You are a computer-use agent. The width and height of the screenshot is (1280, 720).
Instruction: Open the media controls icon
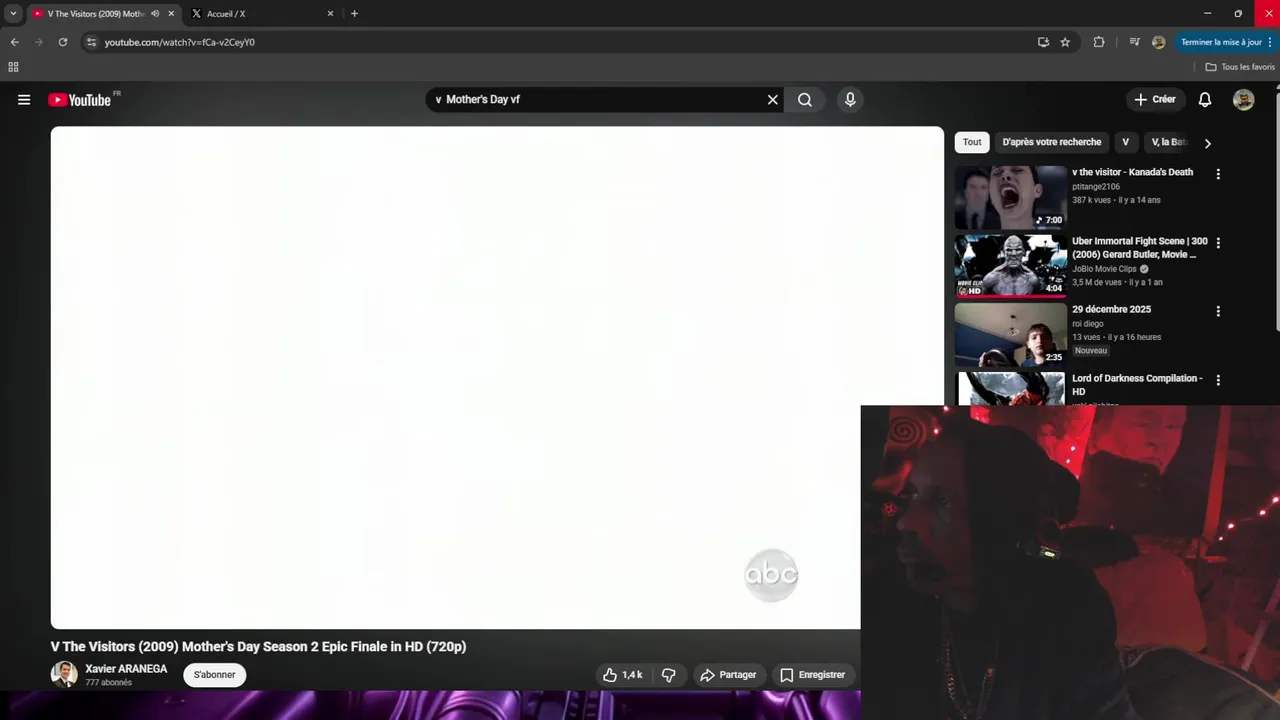pyautogui.click(x=1134, y=42)
